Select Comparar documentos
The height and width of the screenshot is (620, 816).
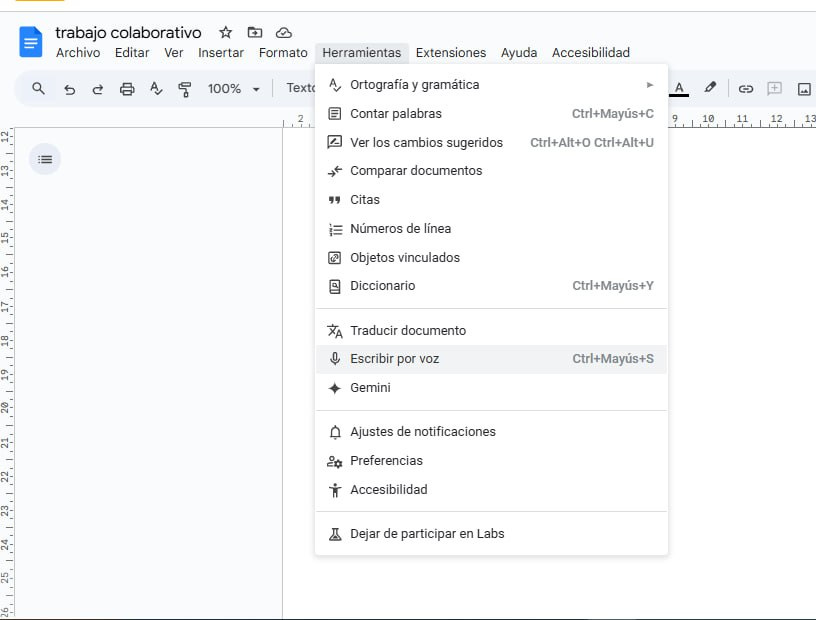[491, 171]
